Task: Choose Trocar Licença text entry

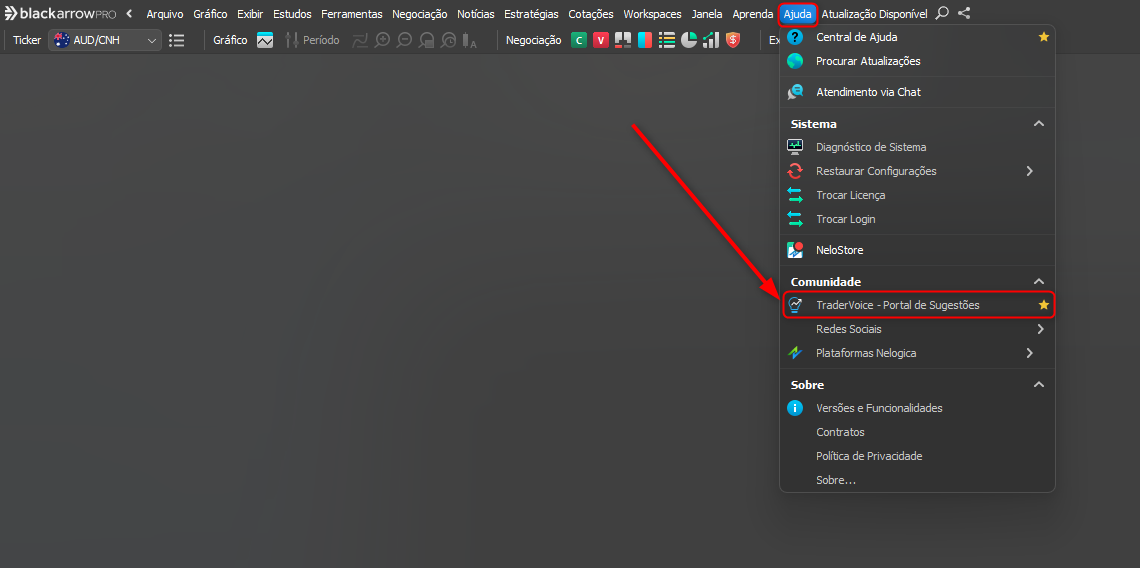Action: (851, 195)
